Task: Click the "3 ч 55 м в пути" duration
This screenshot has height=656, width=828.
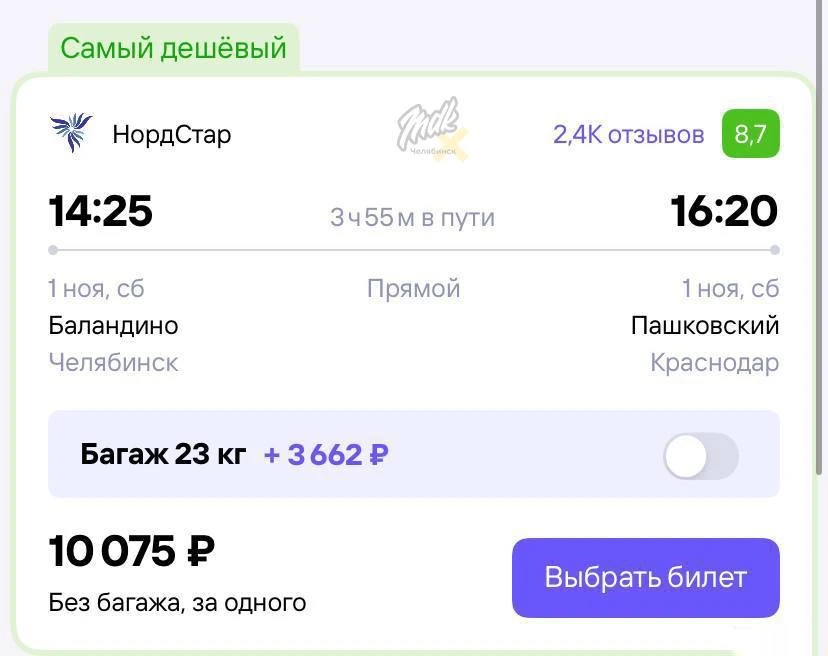Action: coord(412,217)
